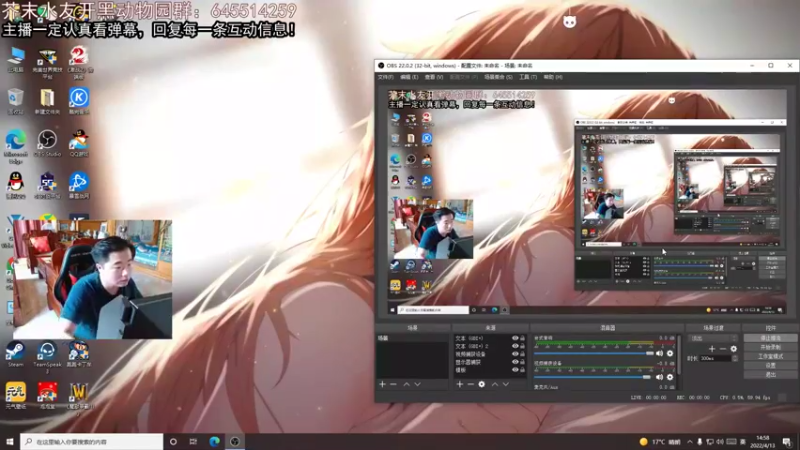Open the Windows Start menu

click(10, 441)
